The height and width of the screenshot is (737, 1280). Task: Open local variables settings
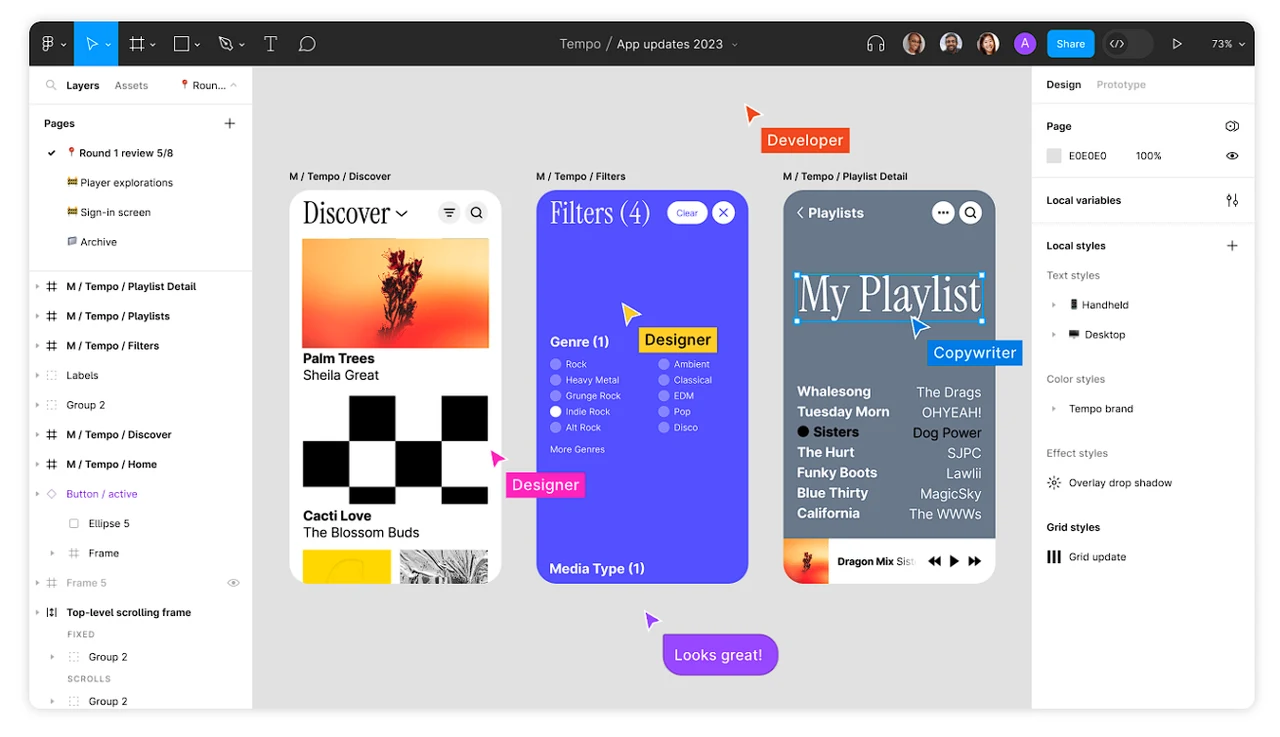pos(1232,200)
